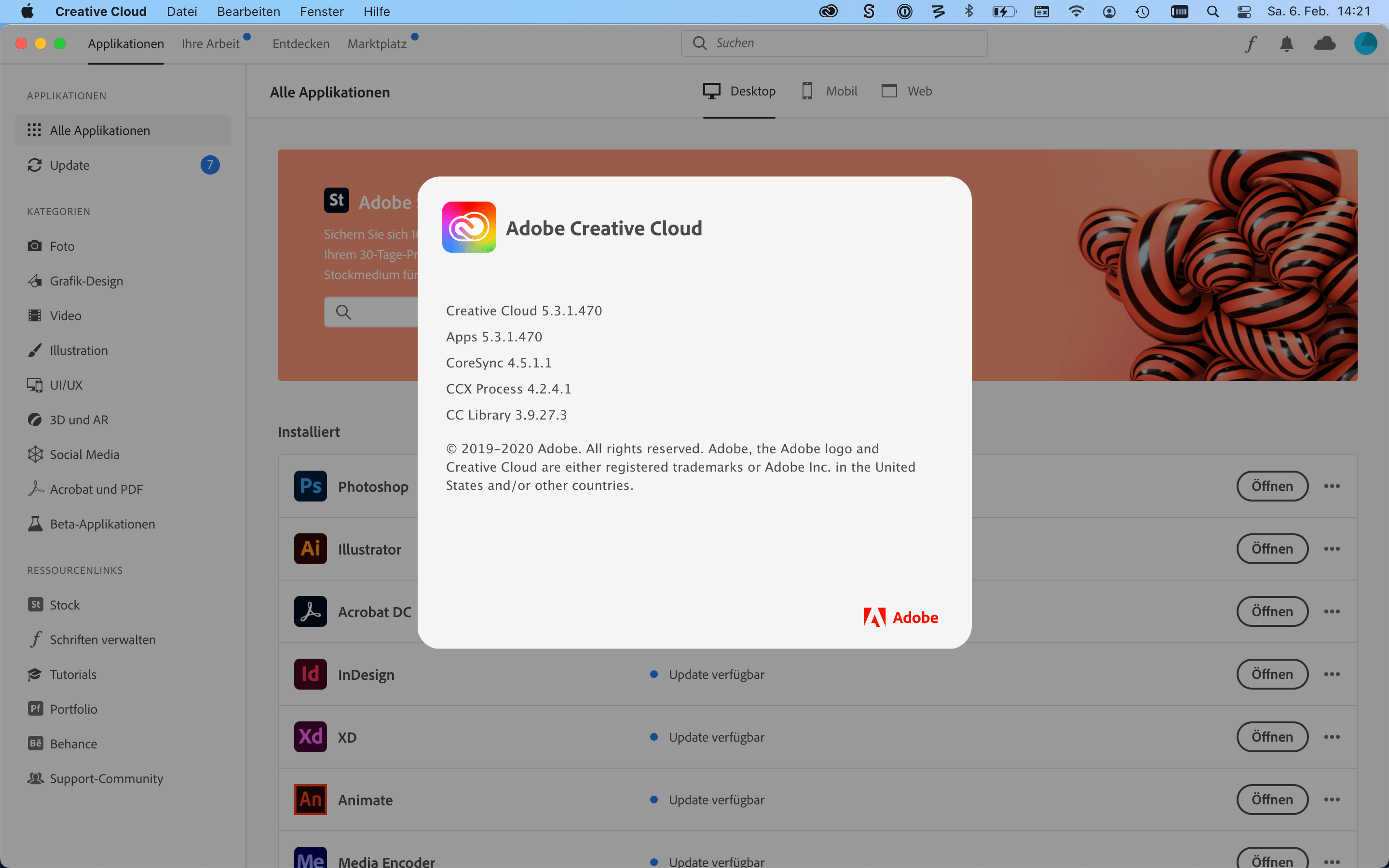Screen dimensions: 1389x868
Task: Open more options for InDesign
Action: (1332, 674)
